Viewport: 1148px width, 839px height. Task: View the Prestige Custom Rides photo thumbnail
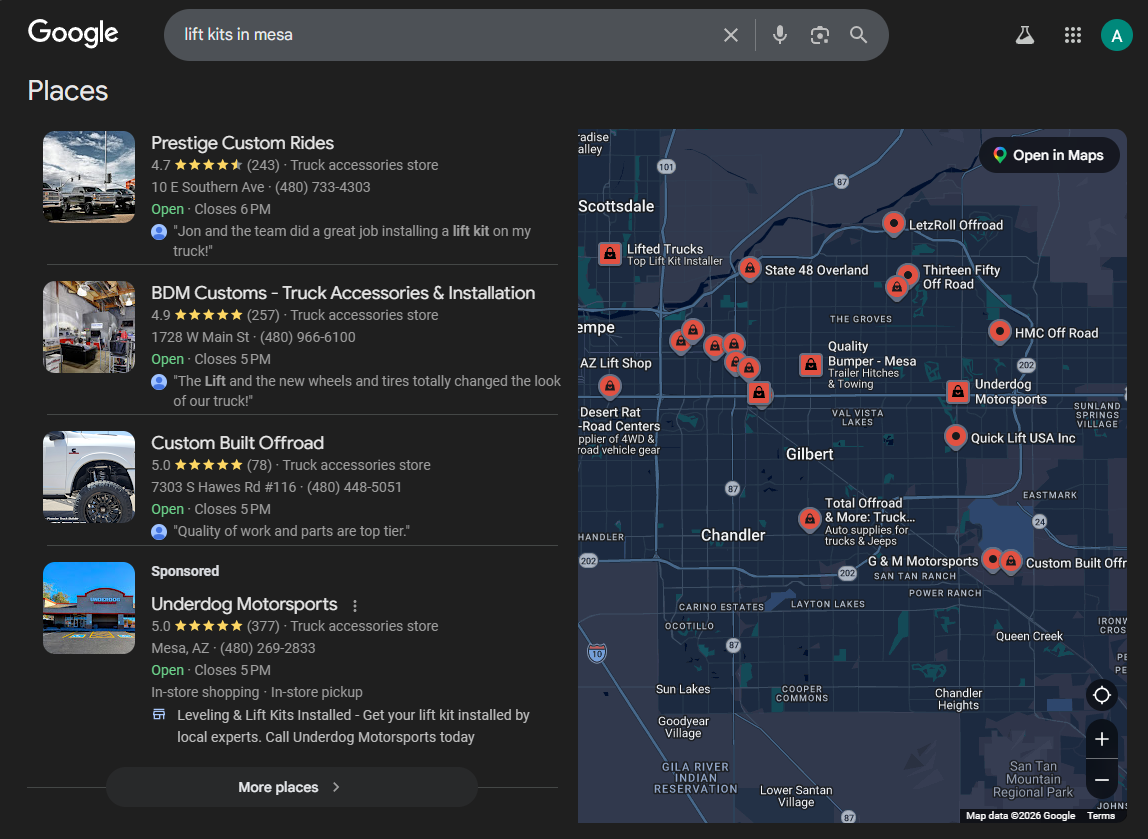pos(89,176)
